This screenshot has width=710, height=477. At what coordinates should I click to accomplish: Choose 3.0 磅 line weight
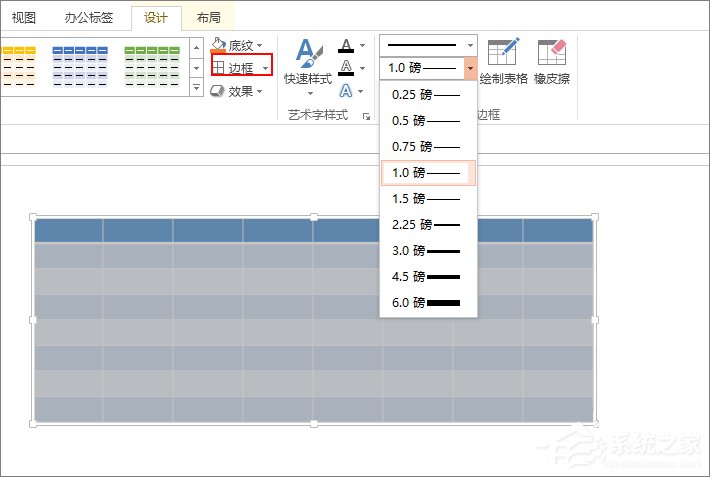click(x=428, y=251)
